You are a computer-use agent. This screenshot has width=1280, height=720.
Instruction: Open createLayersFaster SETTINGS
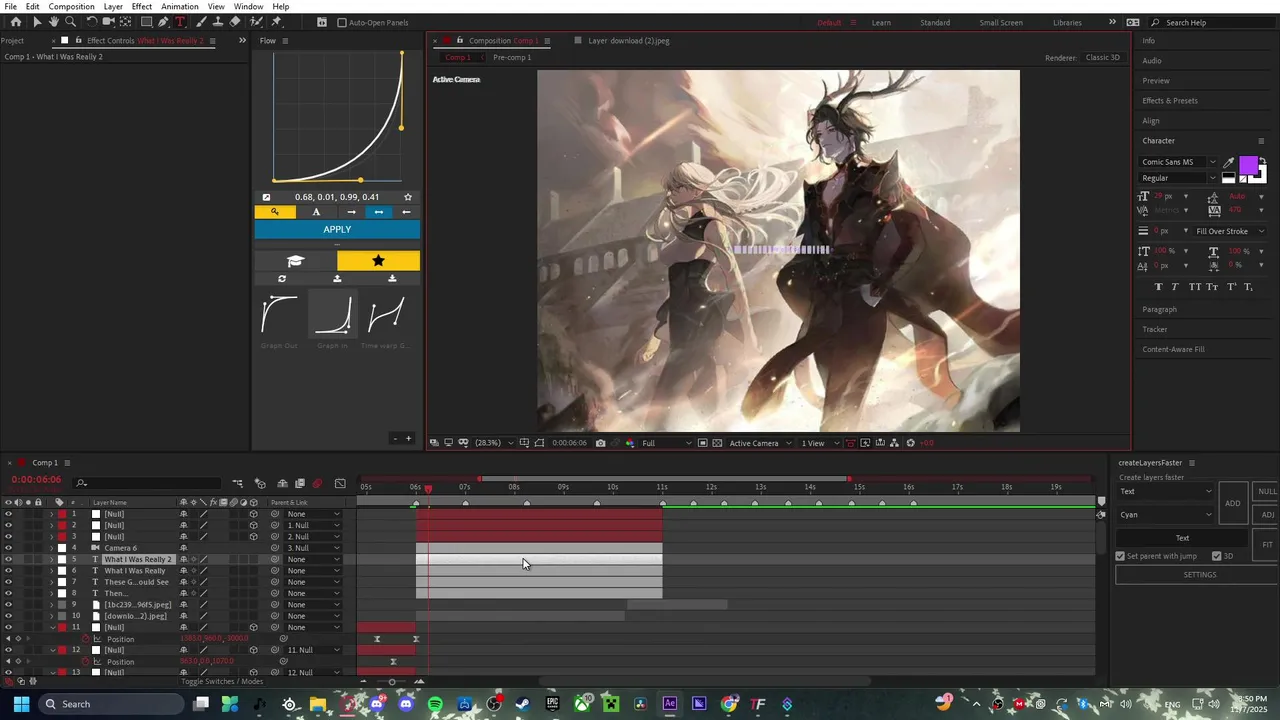pos(1199,575)
